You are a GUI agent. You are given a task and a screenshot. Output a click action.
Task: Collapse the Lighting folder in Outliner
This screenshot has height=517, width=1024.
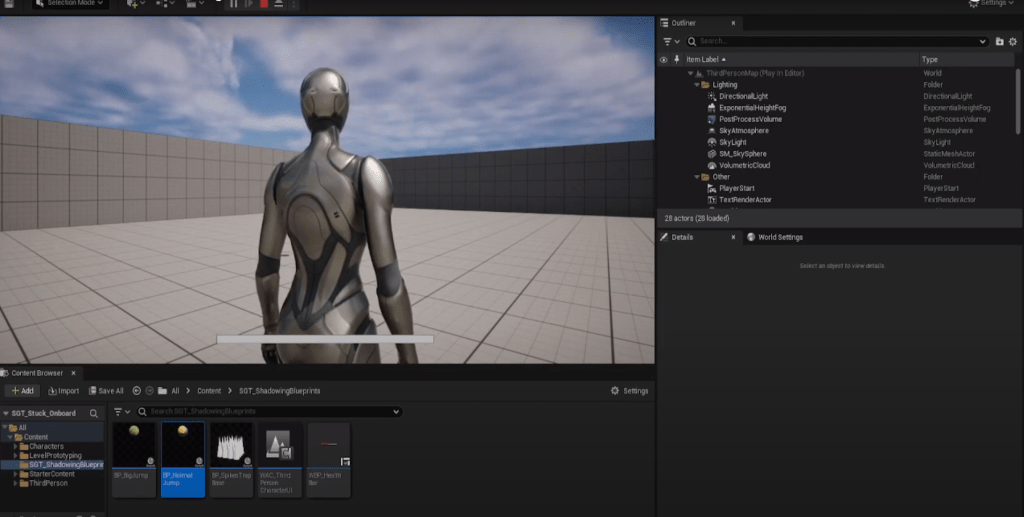[697, 85]
